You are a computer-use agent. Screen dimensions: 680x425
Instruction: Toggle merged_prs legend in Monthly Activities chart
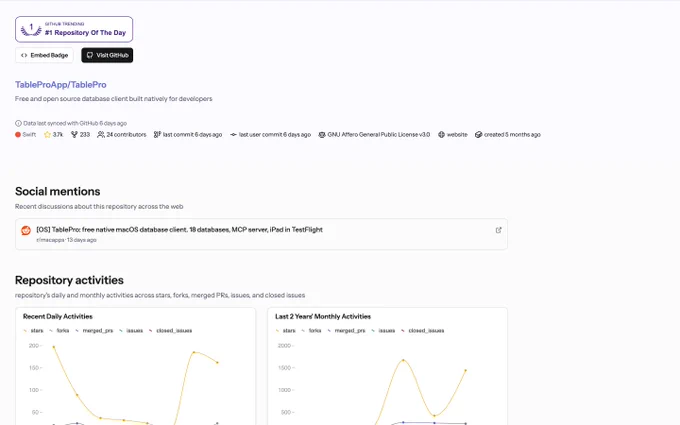point(347,330)
